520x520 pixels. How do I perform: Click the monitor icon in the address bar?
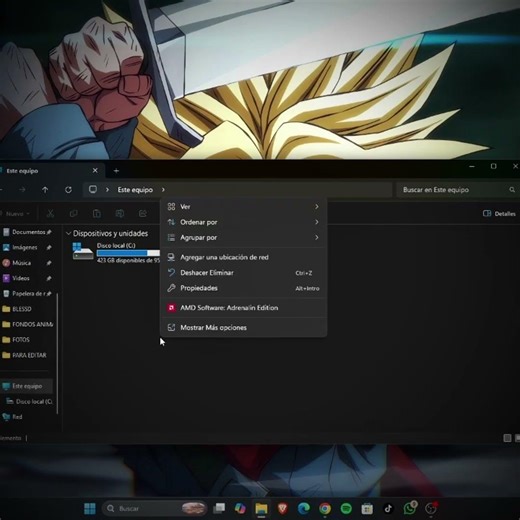93,189
